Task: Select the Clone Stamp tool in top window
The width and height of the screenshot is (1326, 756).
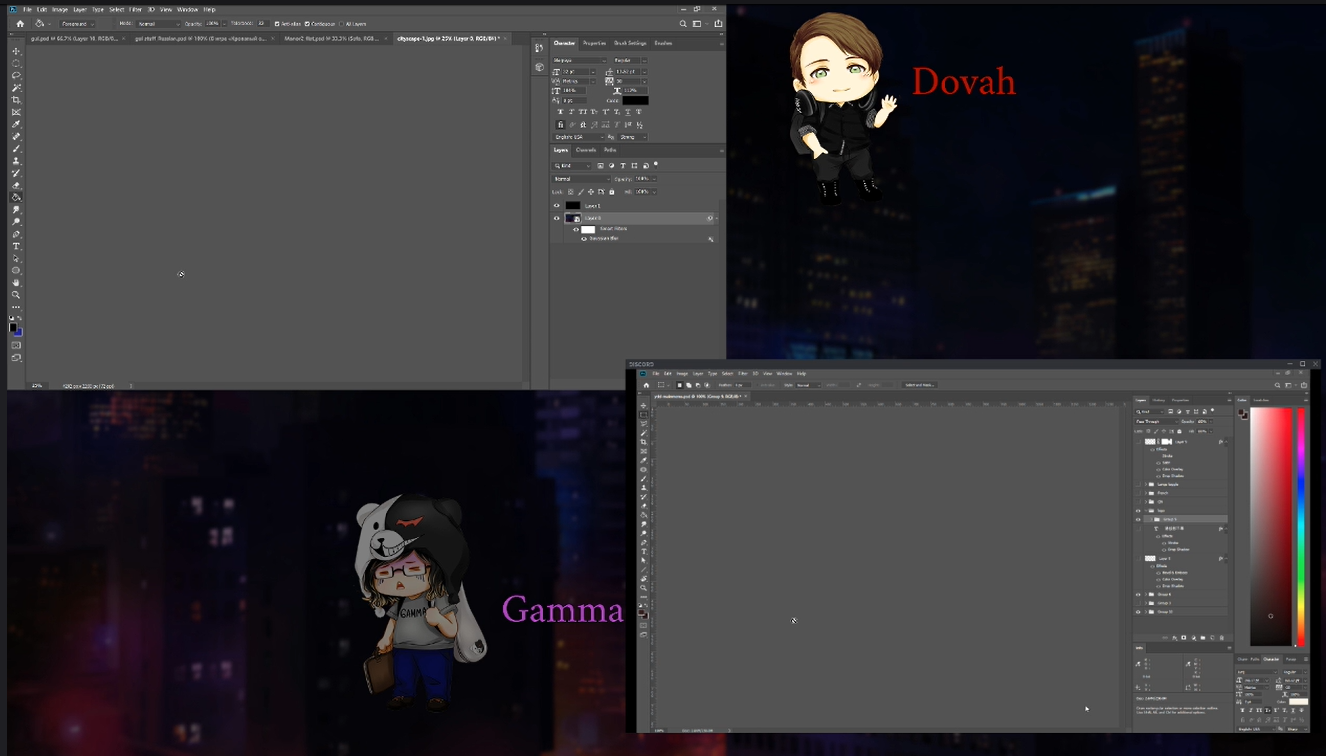Action: coord(16,161)
